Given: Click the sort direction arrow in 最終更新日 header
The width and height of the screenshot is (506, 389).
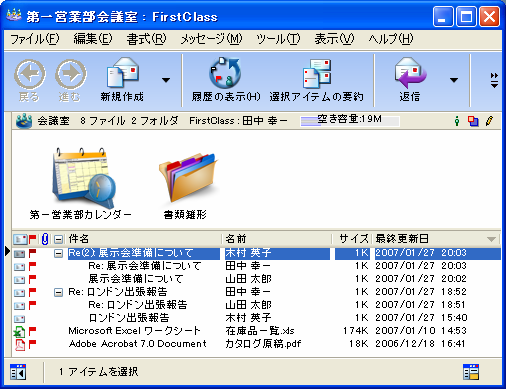Looking at the screenshot, I should [x=491, y=239].
